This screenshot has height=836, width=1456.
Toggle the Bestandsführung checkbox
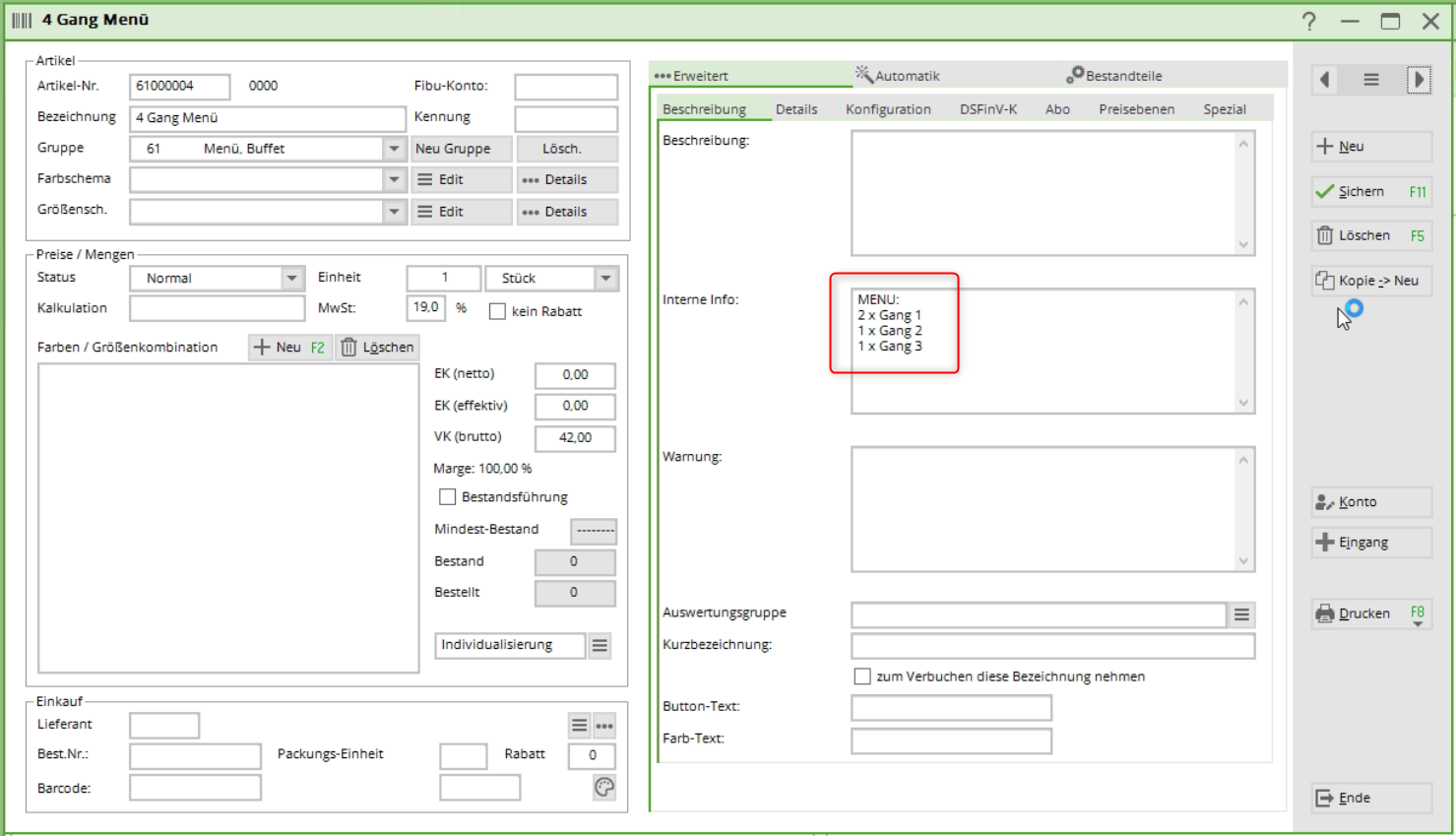(448, 497)
